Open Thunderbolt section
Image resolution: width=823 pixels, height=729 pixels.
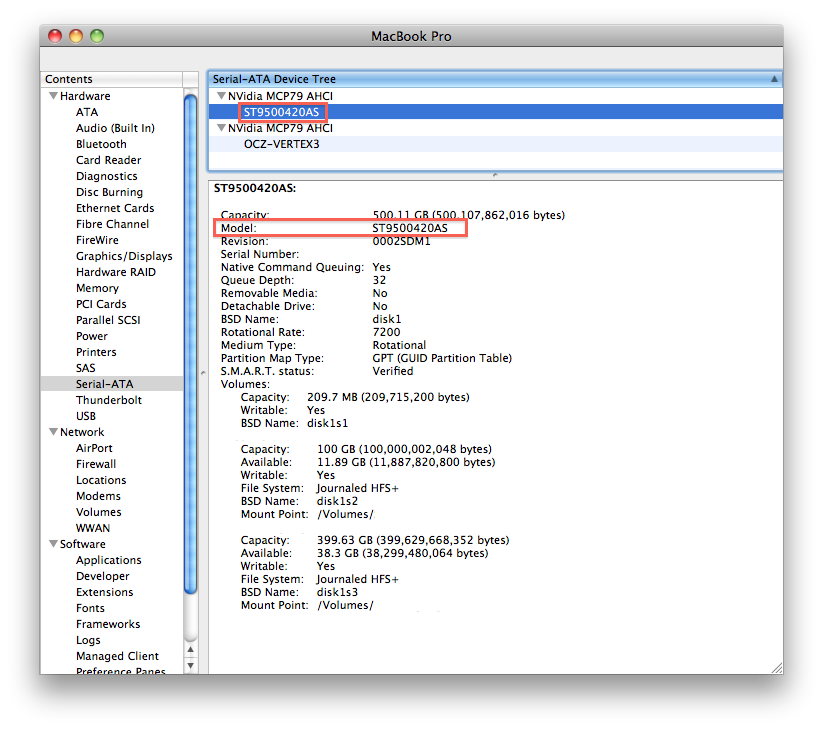pos(109,400)
